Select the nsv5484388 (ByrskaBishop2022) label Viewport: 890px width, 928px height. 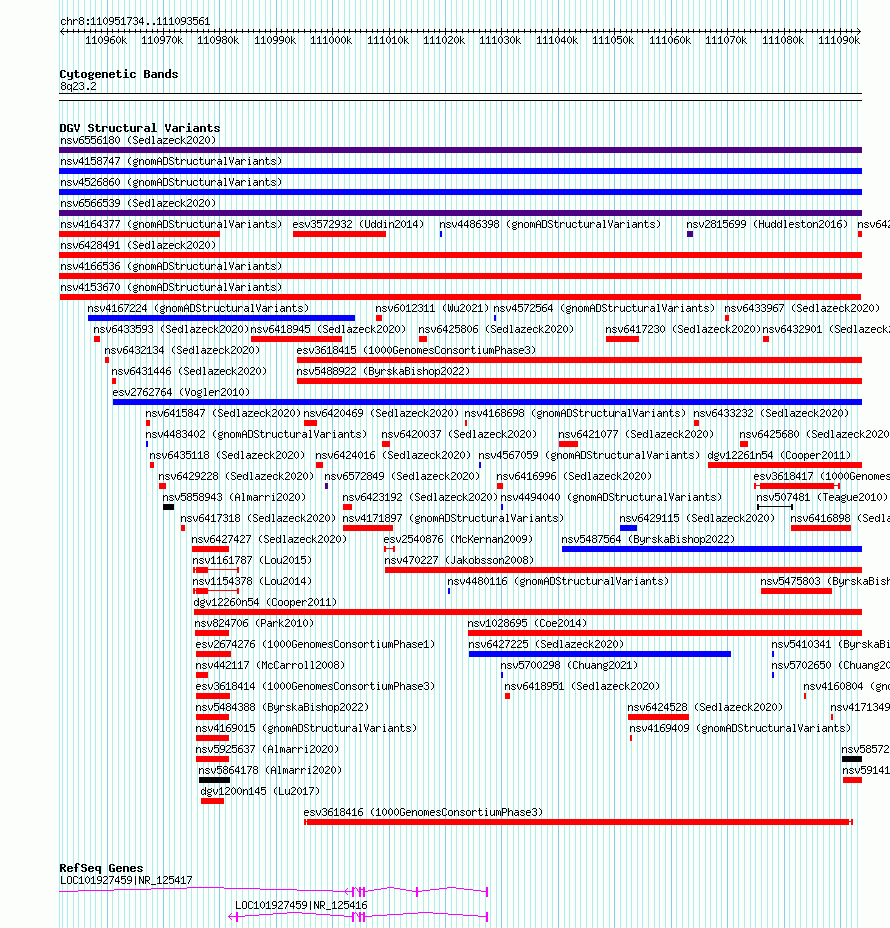click(x=282, y=707)
